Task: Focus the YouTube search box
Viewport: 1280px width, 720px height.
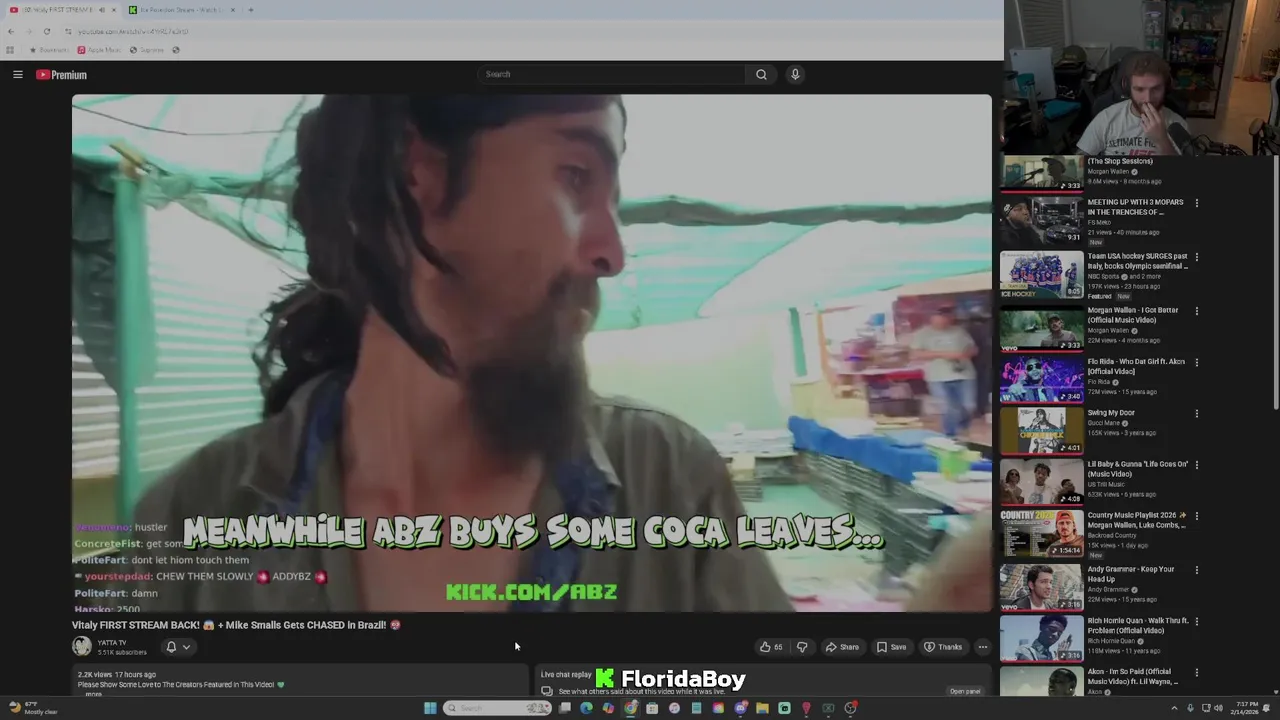Action: 612,74
